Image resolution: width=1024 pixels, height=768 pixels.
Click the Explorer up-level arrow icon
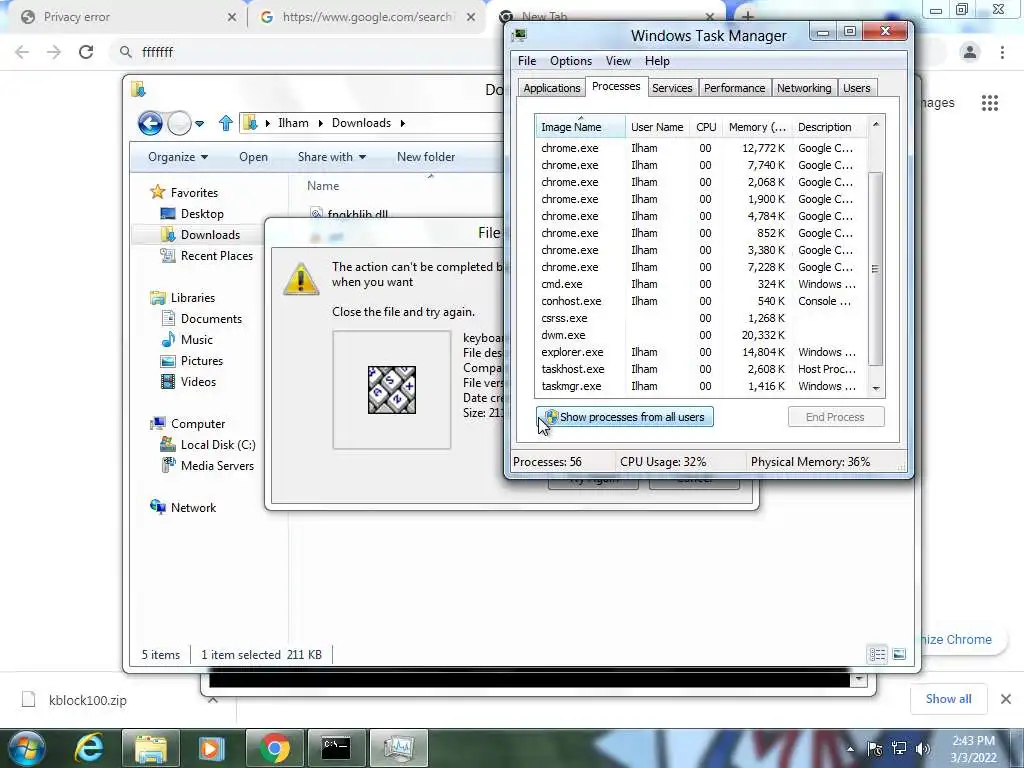[x=225, y=123]
